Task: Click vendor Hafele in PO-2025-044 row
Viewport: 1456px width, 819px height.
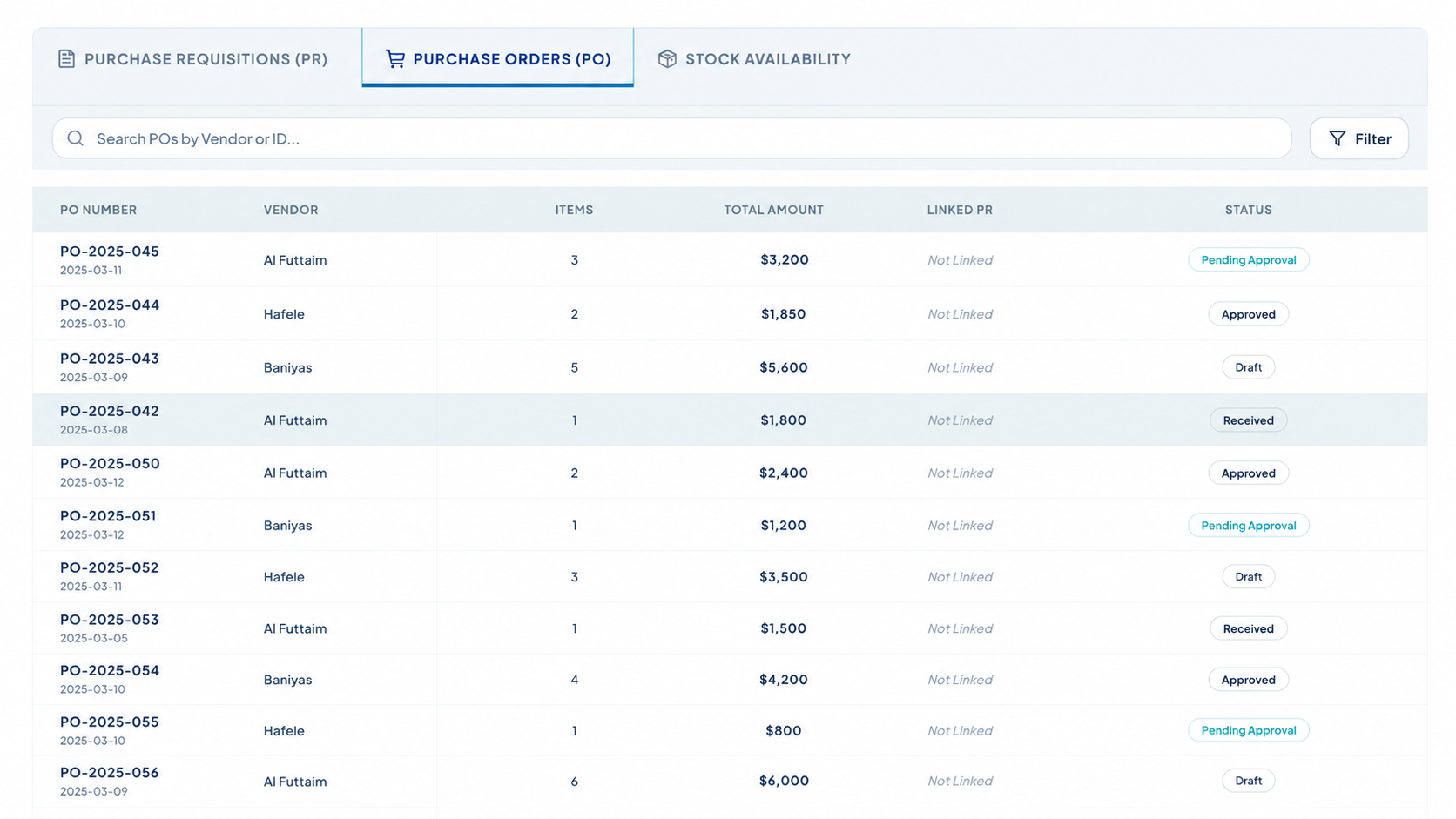Action: point(284,314)
